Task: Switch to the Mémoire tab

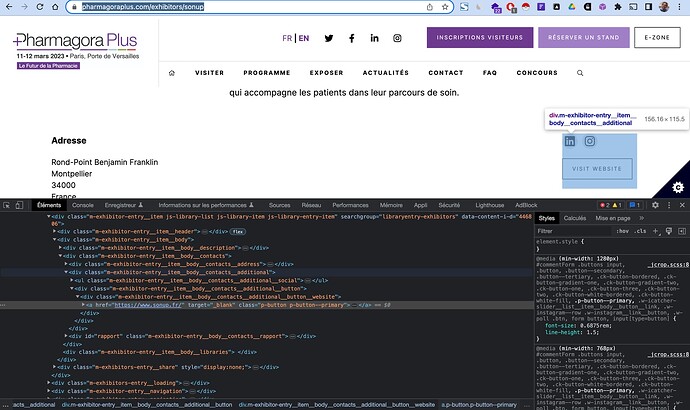Action: pos(391,205)
